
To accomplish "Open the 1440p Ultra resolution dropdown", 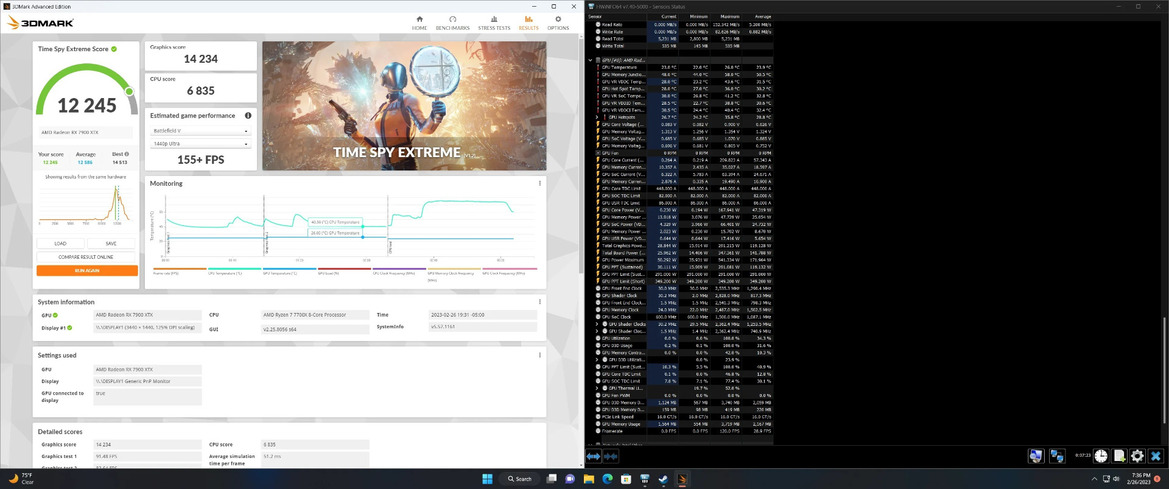I will pos(200,144).
